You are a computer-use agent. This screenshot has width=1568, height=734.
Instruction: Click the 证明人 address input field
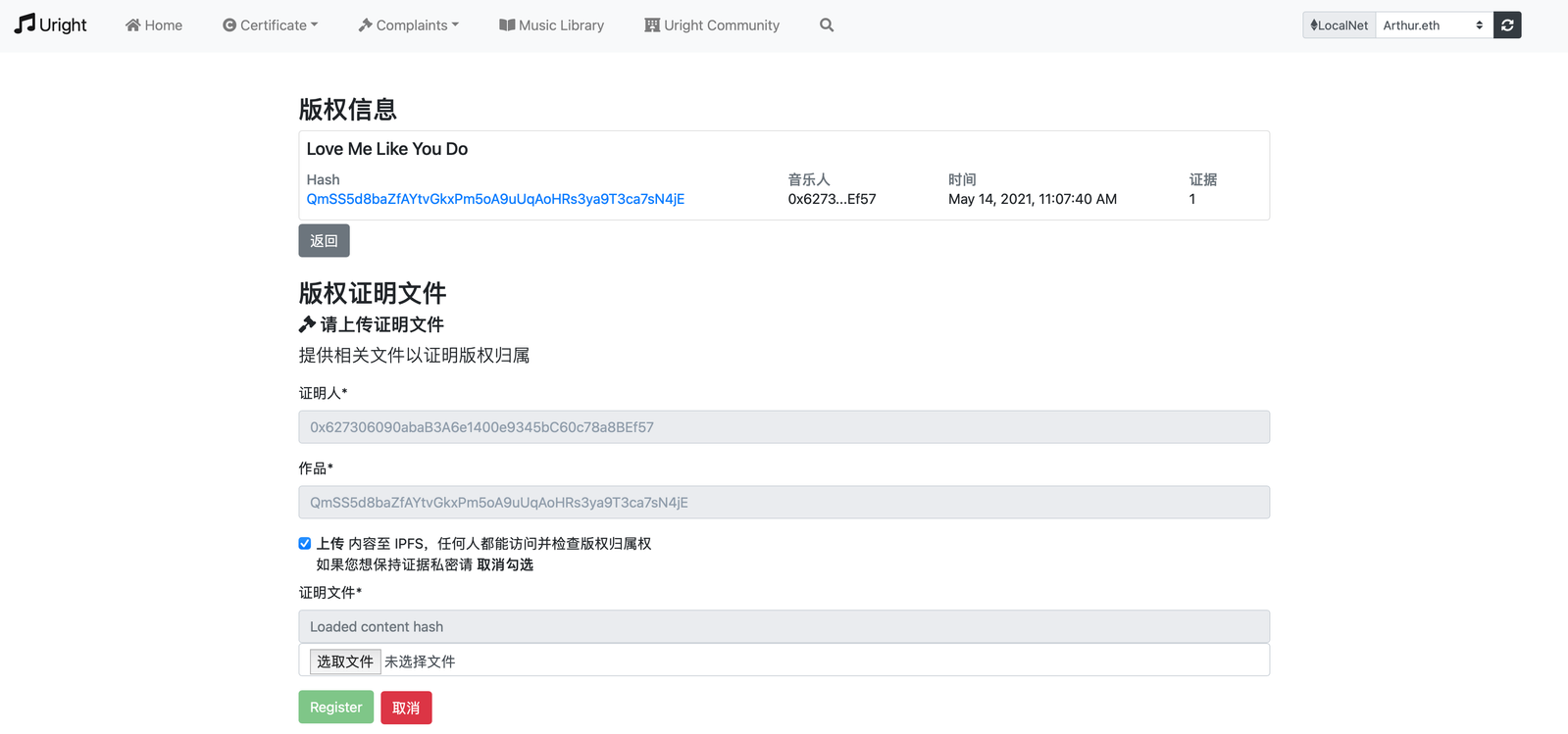click(784, 427)
